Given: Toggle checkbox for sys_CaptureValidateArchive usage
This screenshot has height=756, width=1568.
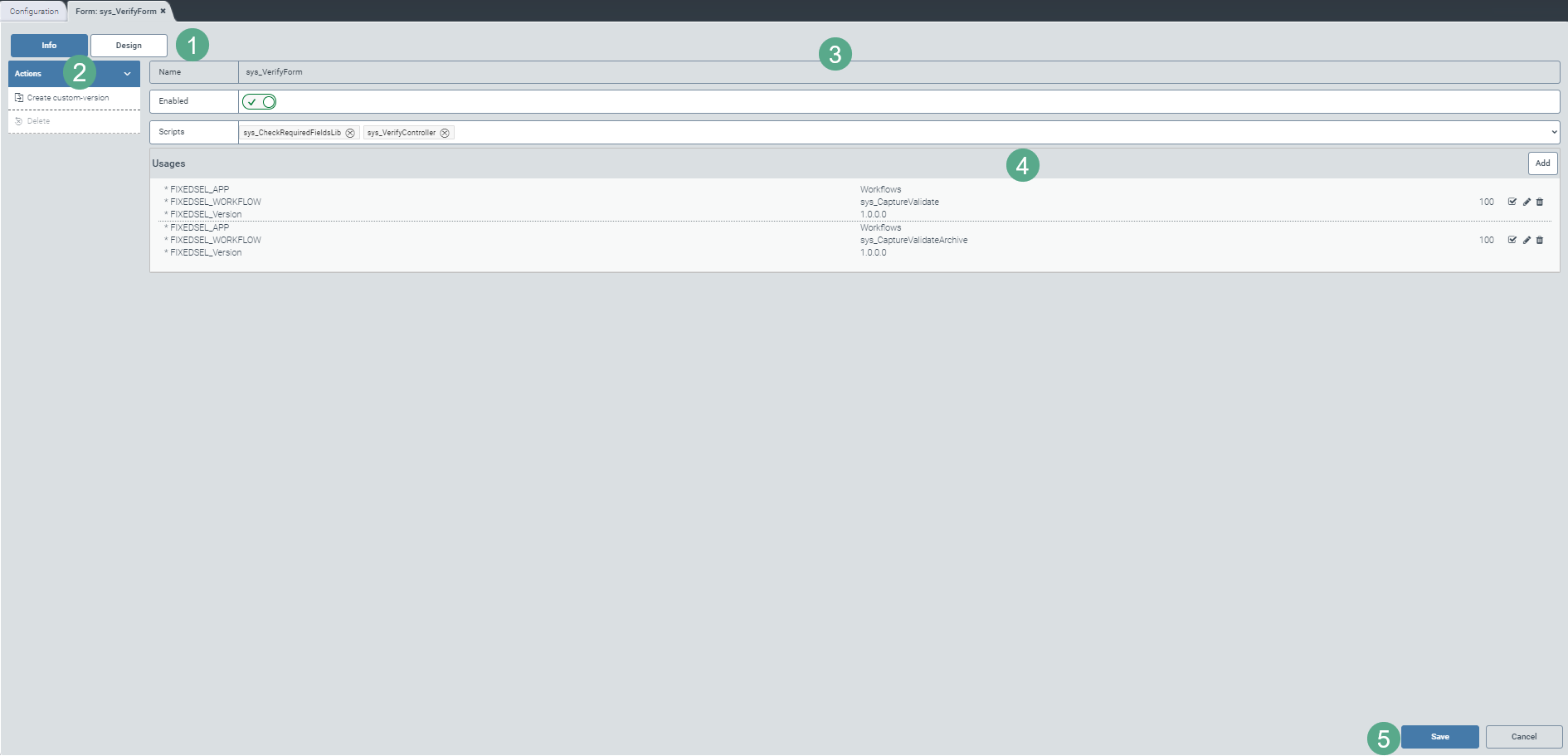Looking at the screenshot, I should [1512, 241].
